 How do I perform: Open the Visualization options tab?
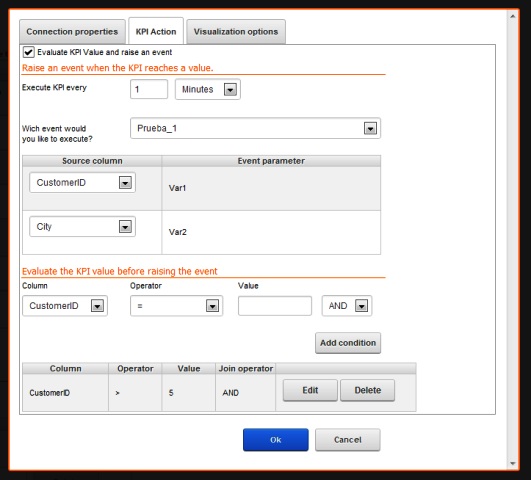click(236, 32)
